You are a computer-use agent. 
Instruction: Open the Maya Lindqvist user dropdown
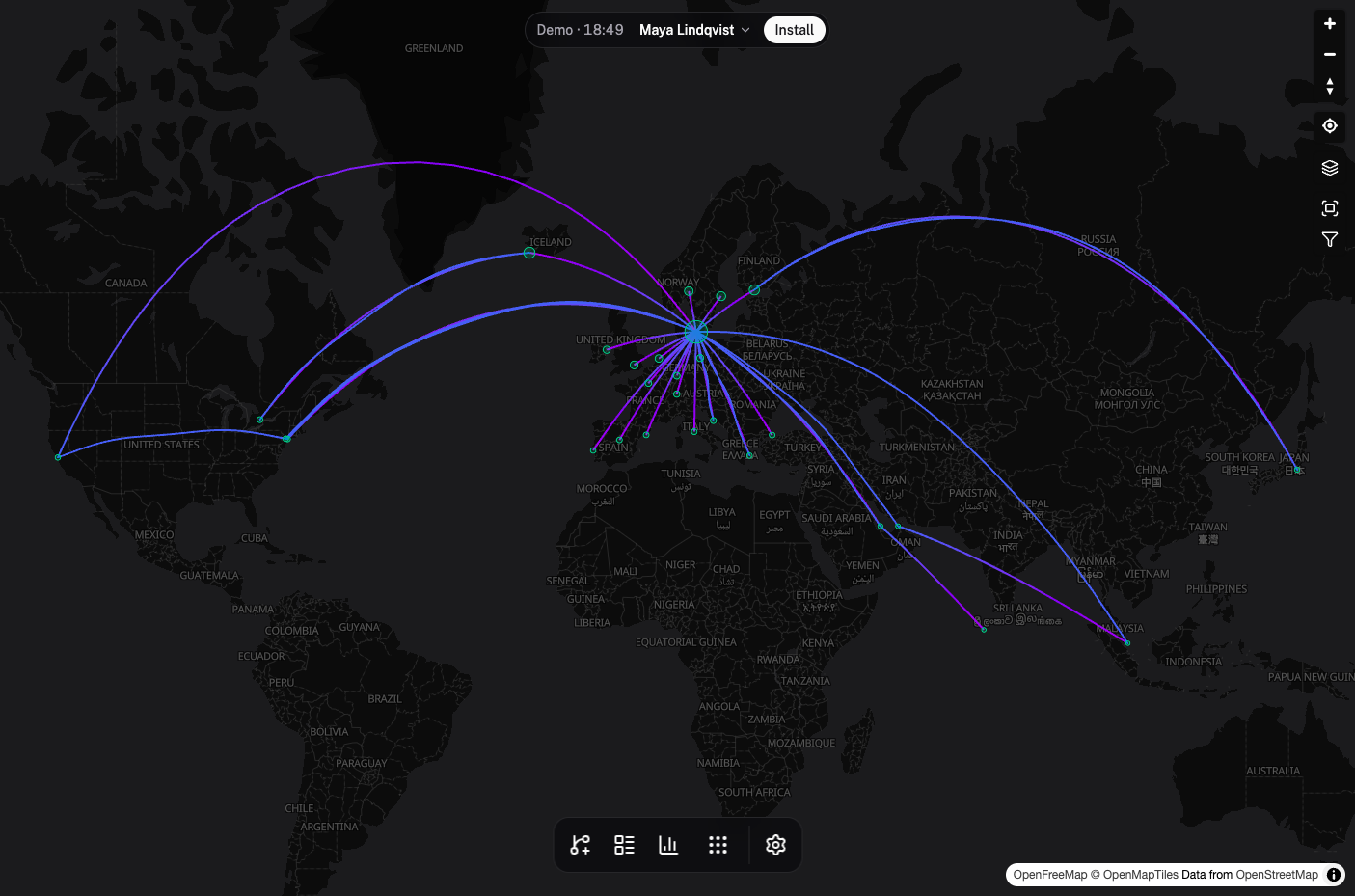click(x=694, y=30)
